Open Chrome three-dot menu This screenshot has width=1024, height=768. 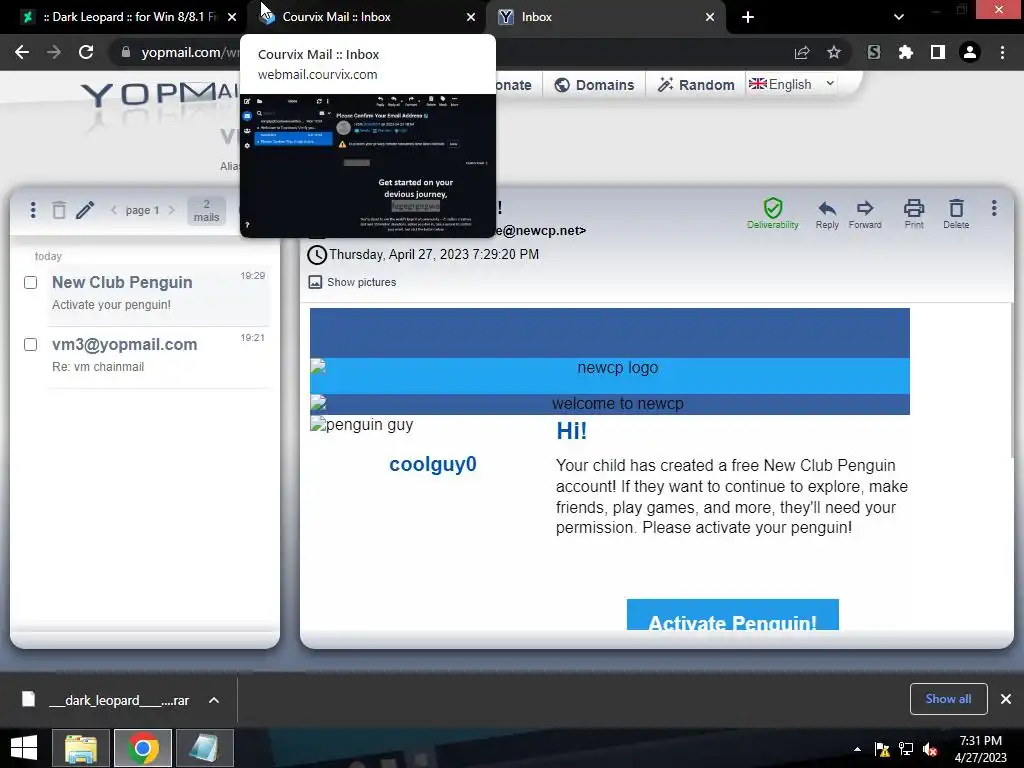[1002, 52]
